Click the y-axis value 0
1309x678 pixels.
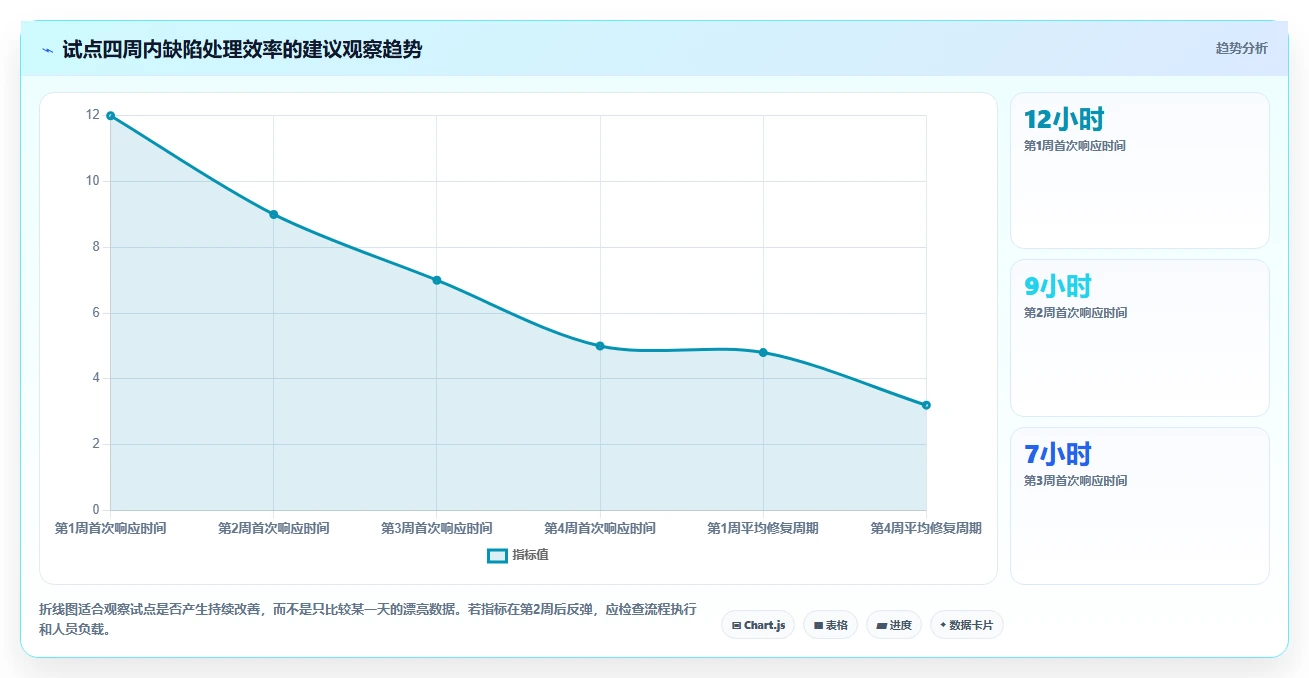[96, 510]
